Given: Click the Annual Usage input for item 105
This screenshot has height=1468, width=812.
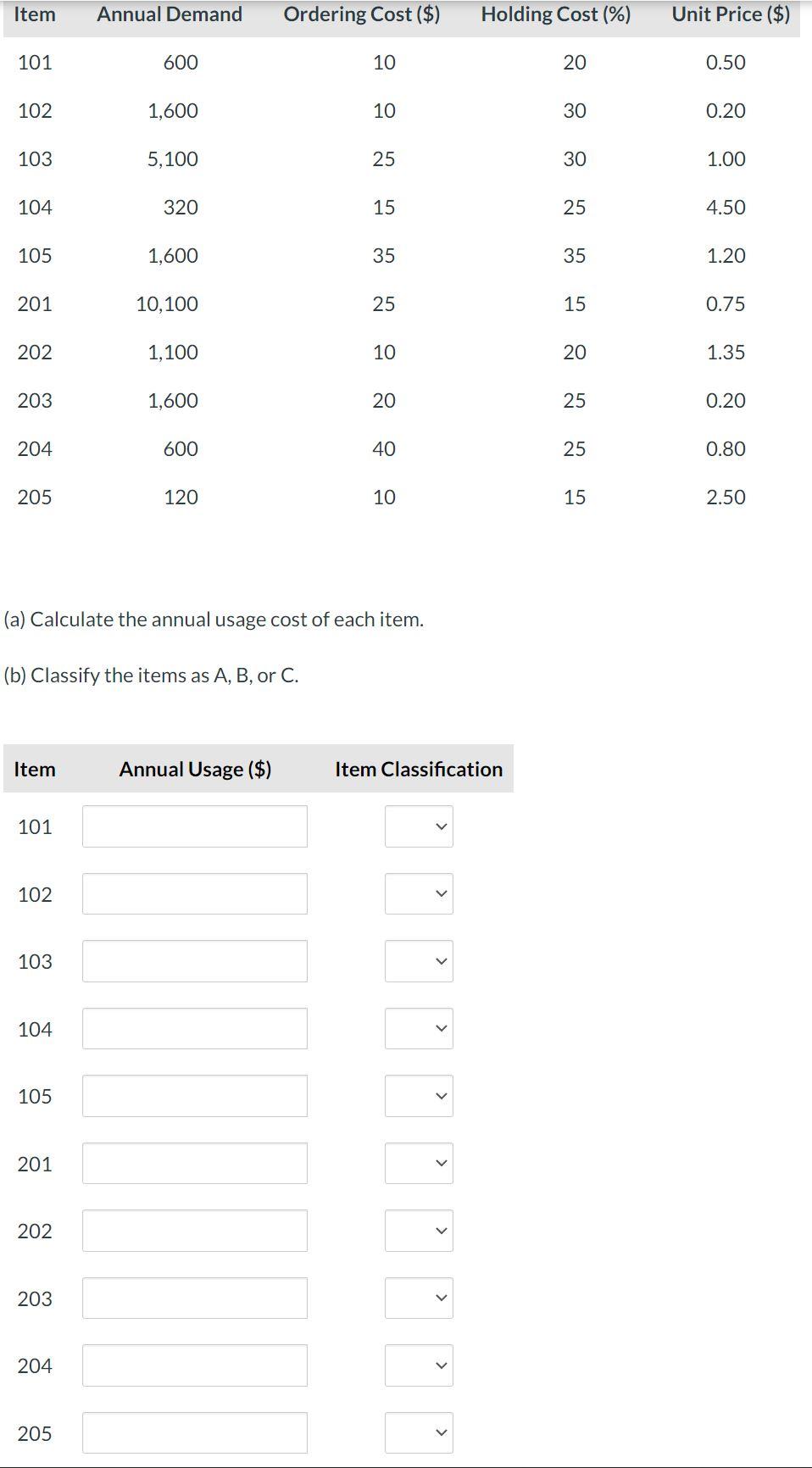Looking at the screenshot, I should click(x=194, y=1095).
